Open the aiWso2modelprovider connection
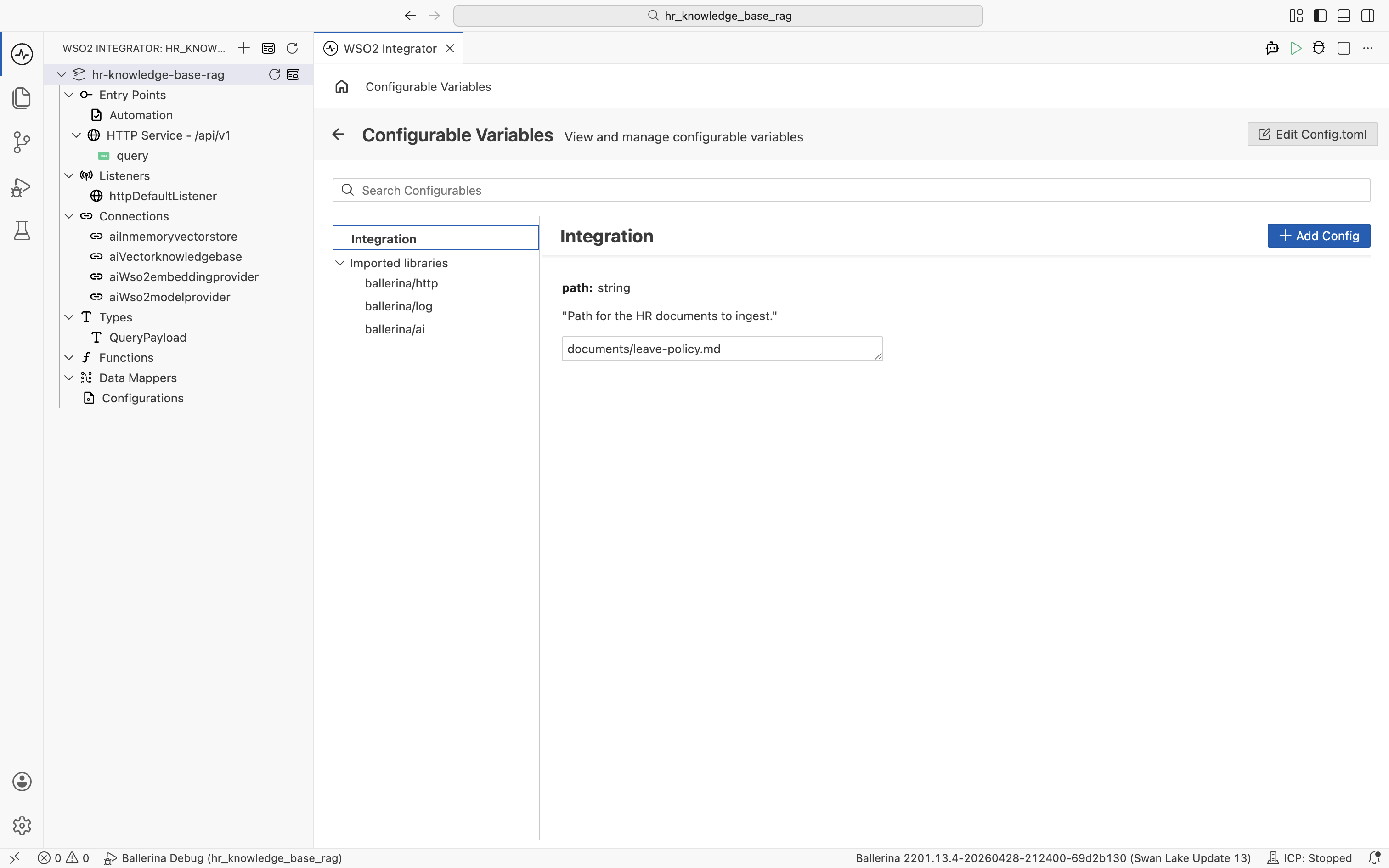The height and width of the screenshot is (868, 1389). [x=169, y=298]
